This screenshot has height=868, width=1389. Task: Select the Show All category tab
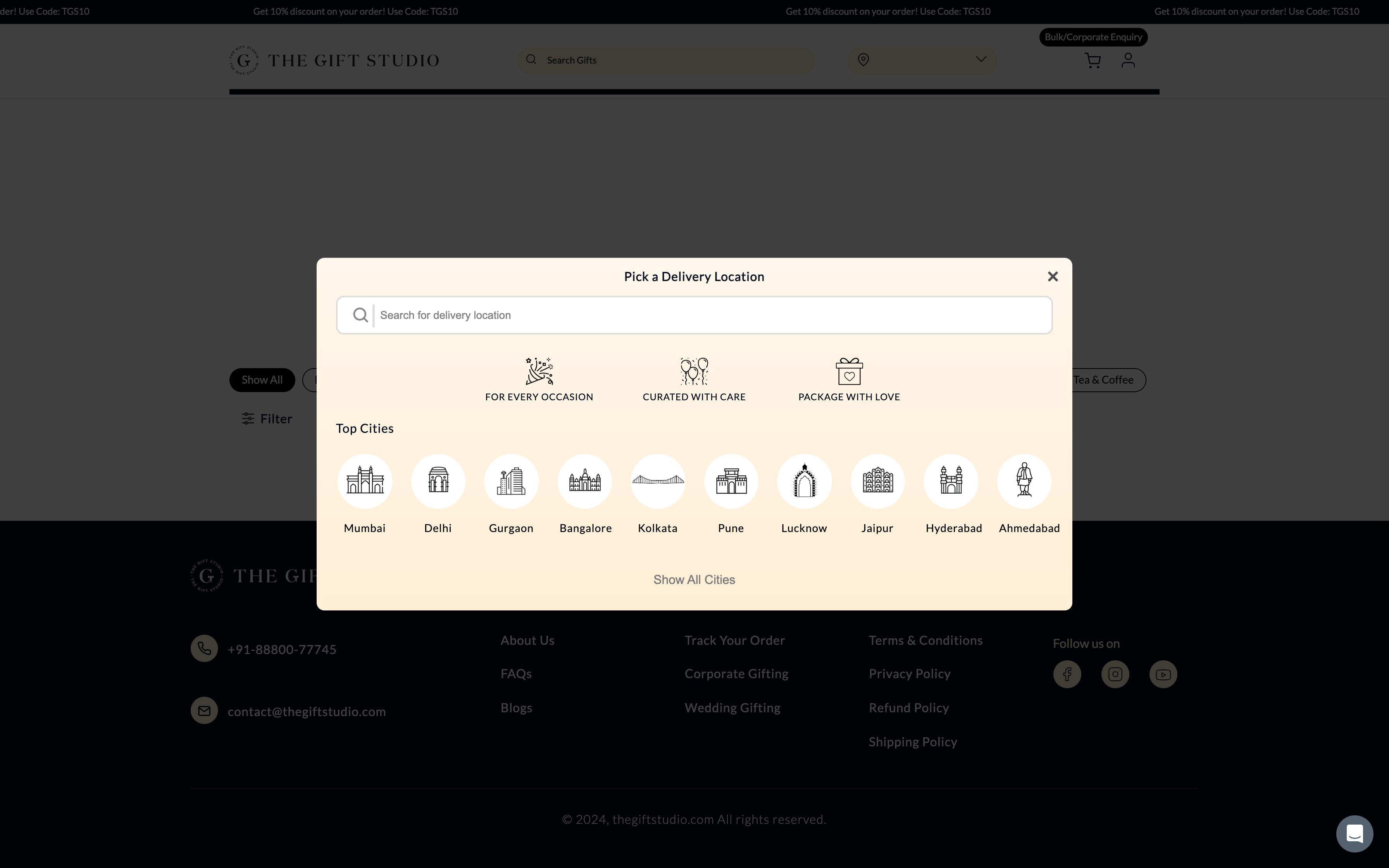[262, 380]
